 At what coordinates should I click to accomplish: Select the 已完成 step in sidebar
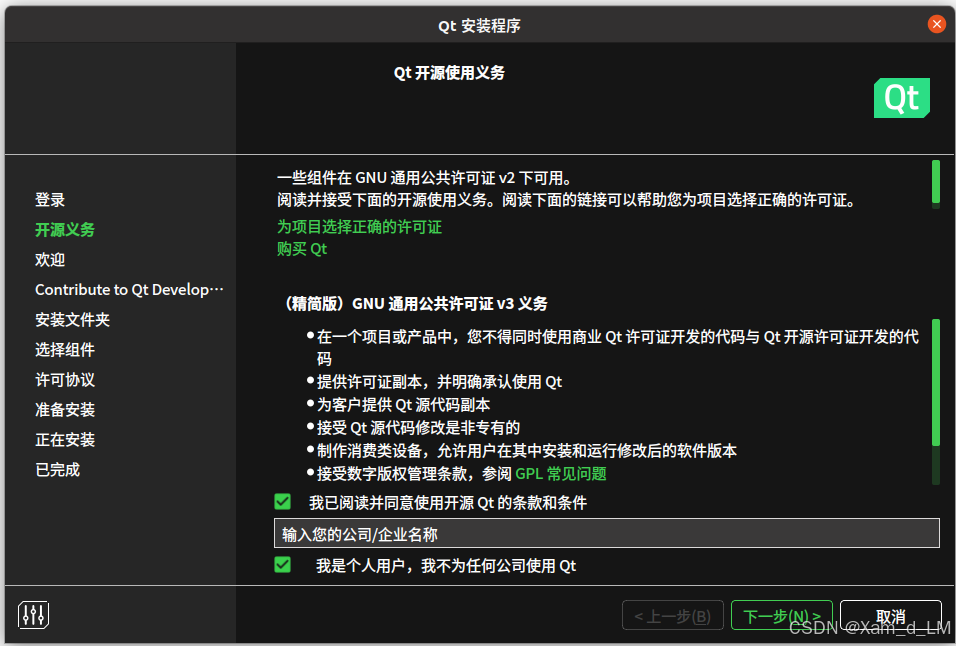click(x=57, y=469)
